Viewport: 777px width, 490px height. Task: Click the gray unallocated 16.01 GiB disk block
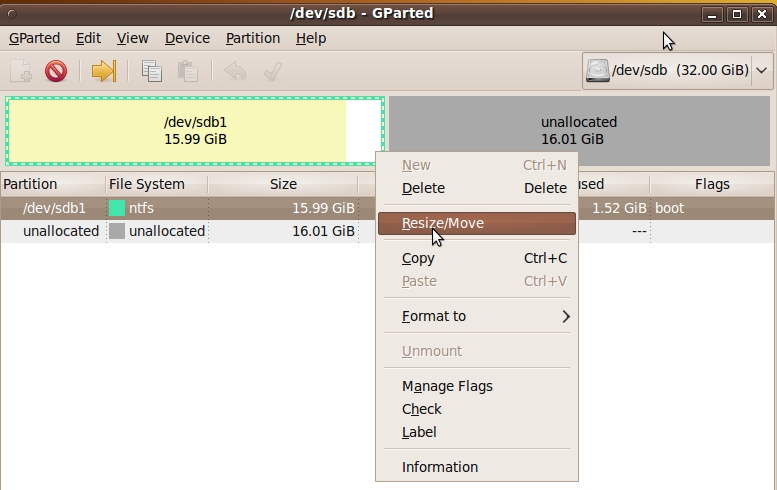click(579, 130)
